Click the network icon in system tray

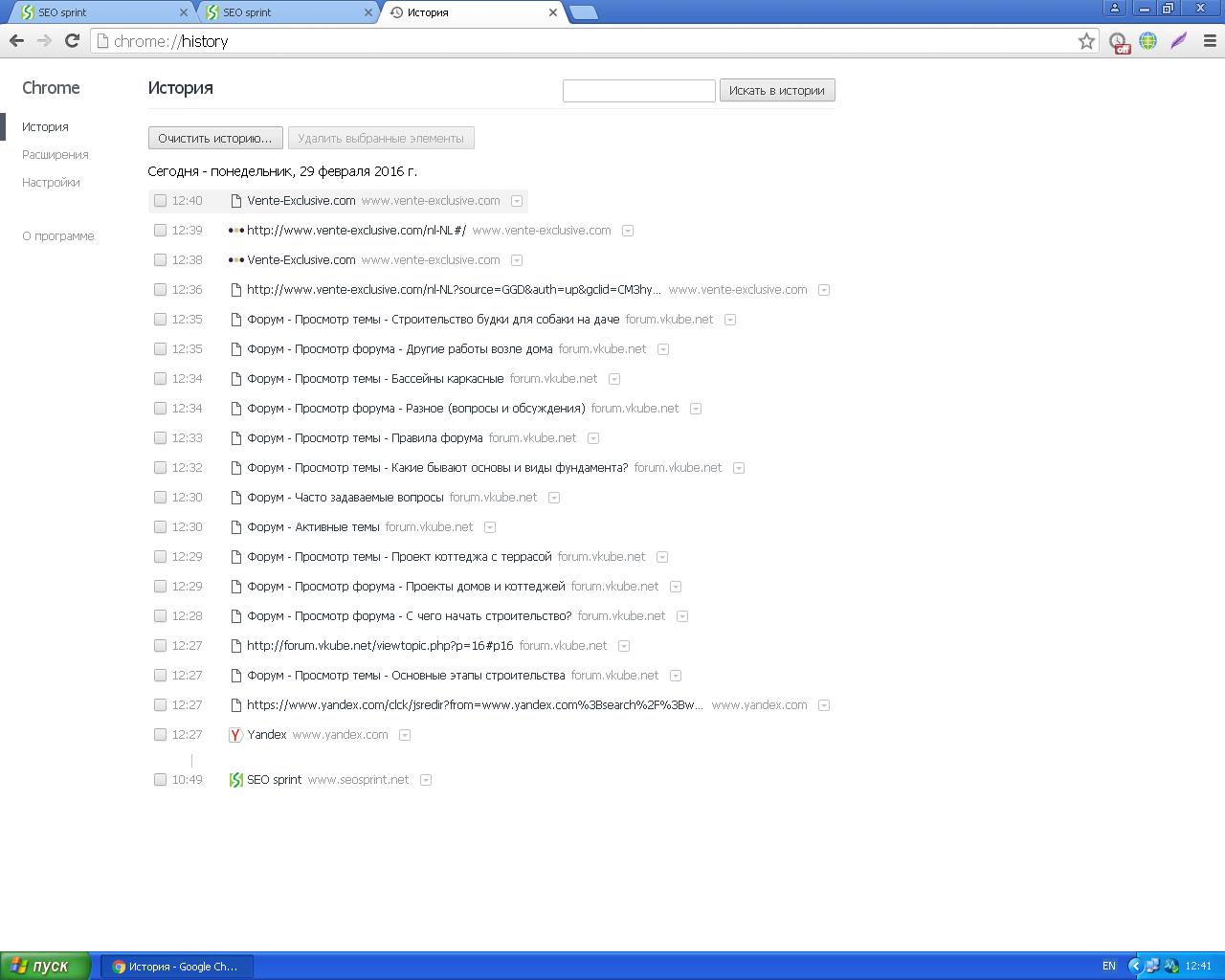coord(1152,966)
